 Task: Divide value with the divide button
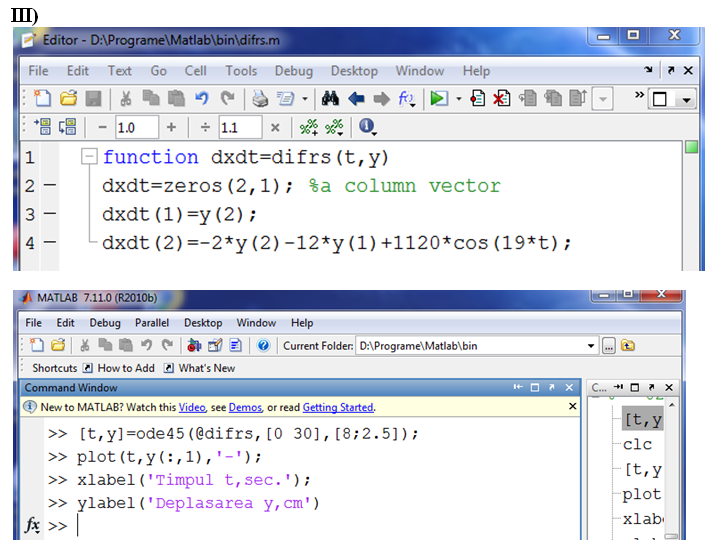205,128
